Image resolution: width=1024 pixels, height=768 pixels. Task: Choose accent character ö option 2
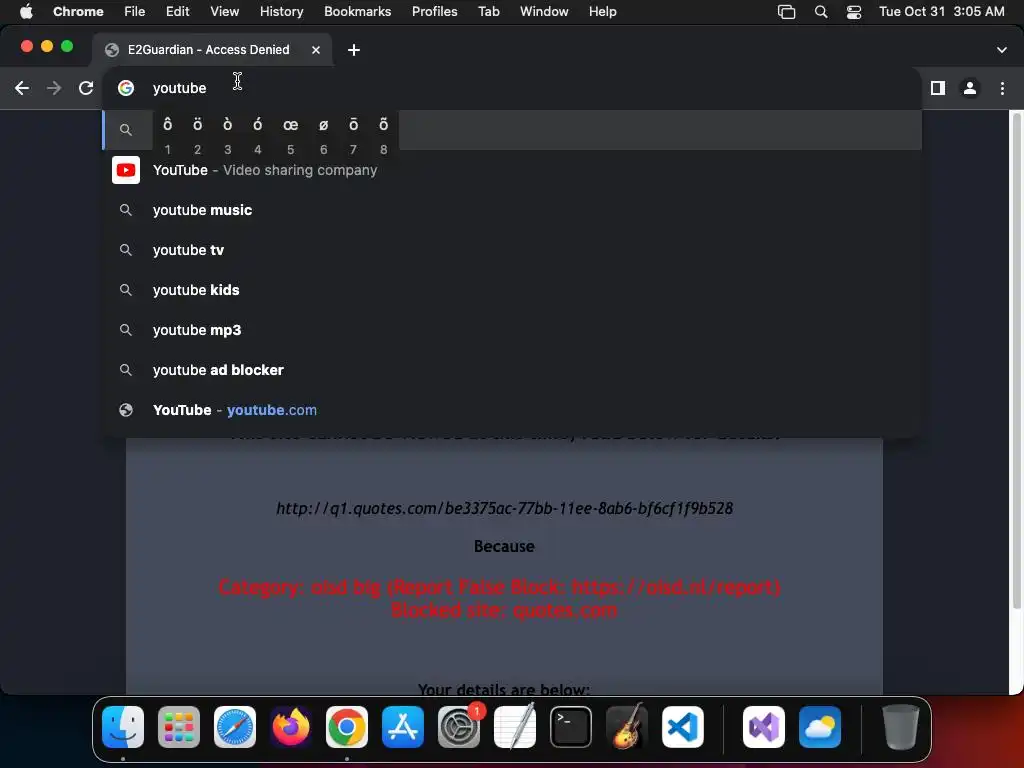pyautogui.click(x=197, y=135)
